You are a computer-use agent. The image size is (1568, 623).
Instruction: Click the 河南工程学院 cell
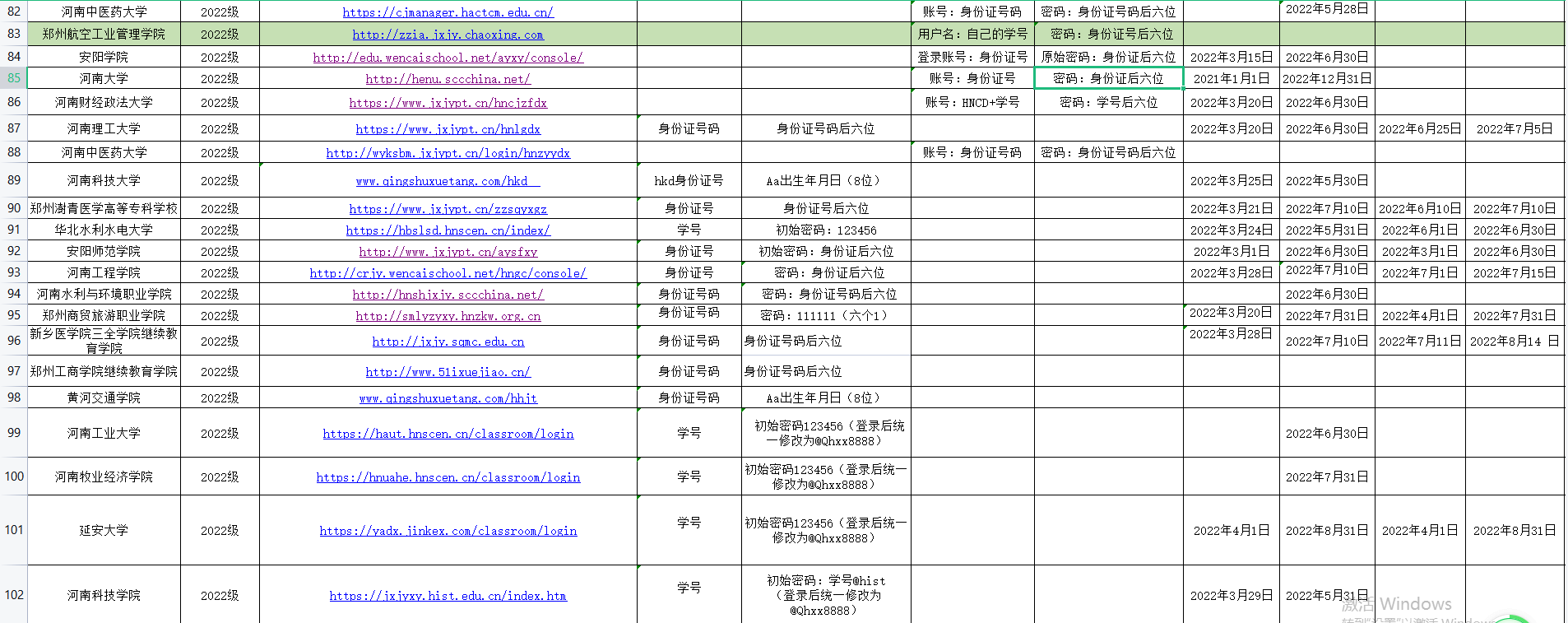point(104,273)
